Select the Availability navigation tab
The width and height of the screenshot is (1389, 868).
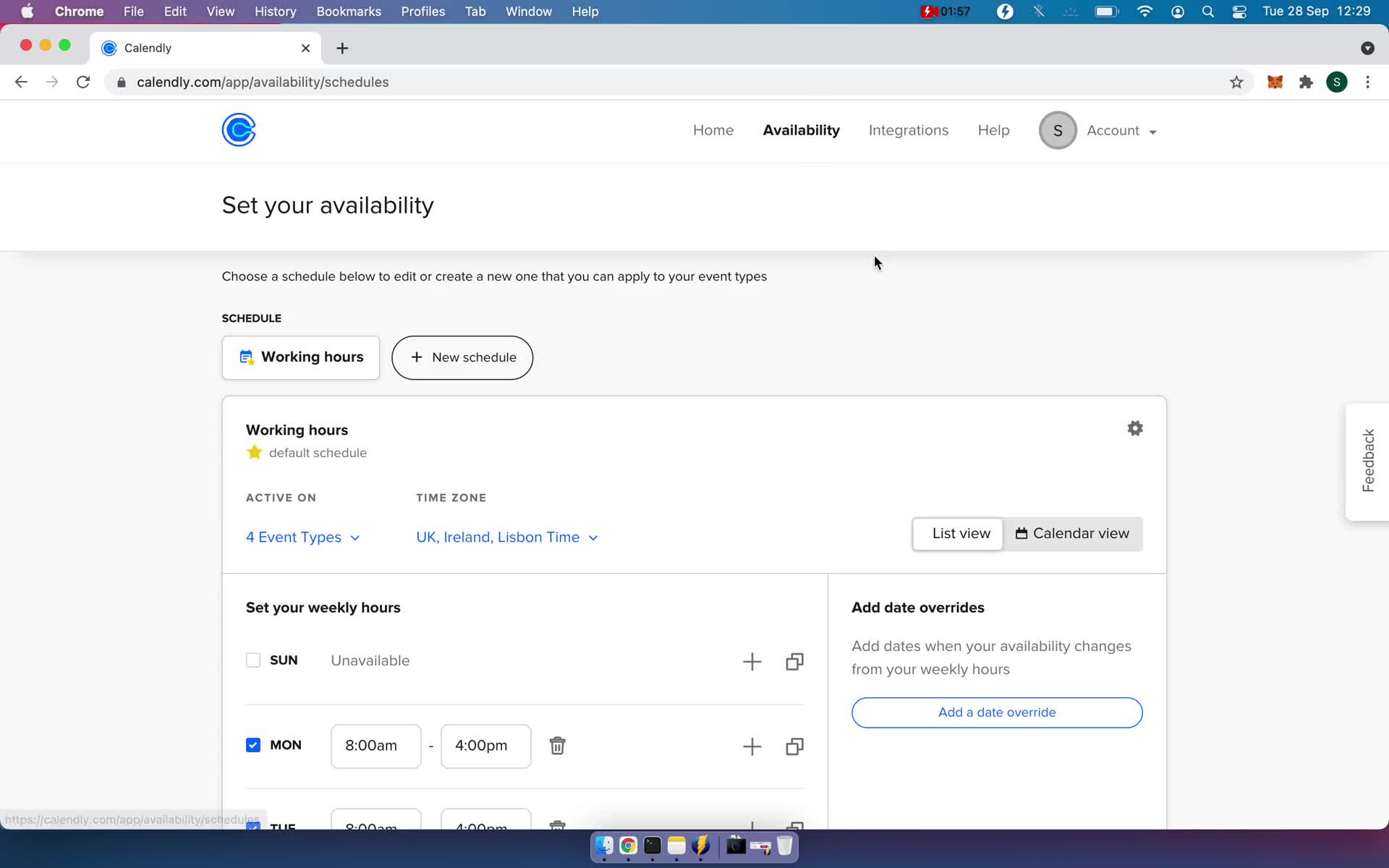tap(801, 130)
